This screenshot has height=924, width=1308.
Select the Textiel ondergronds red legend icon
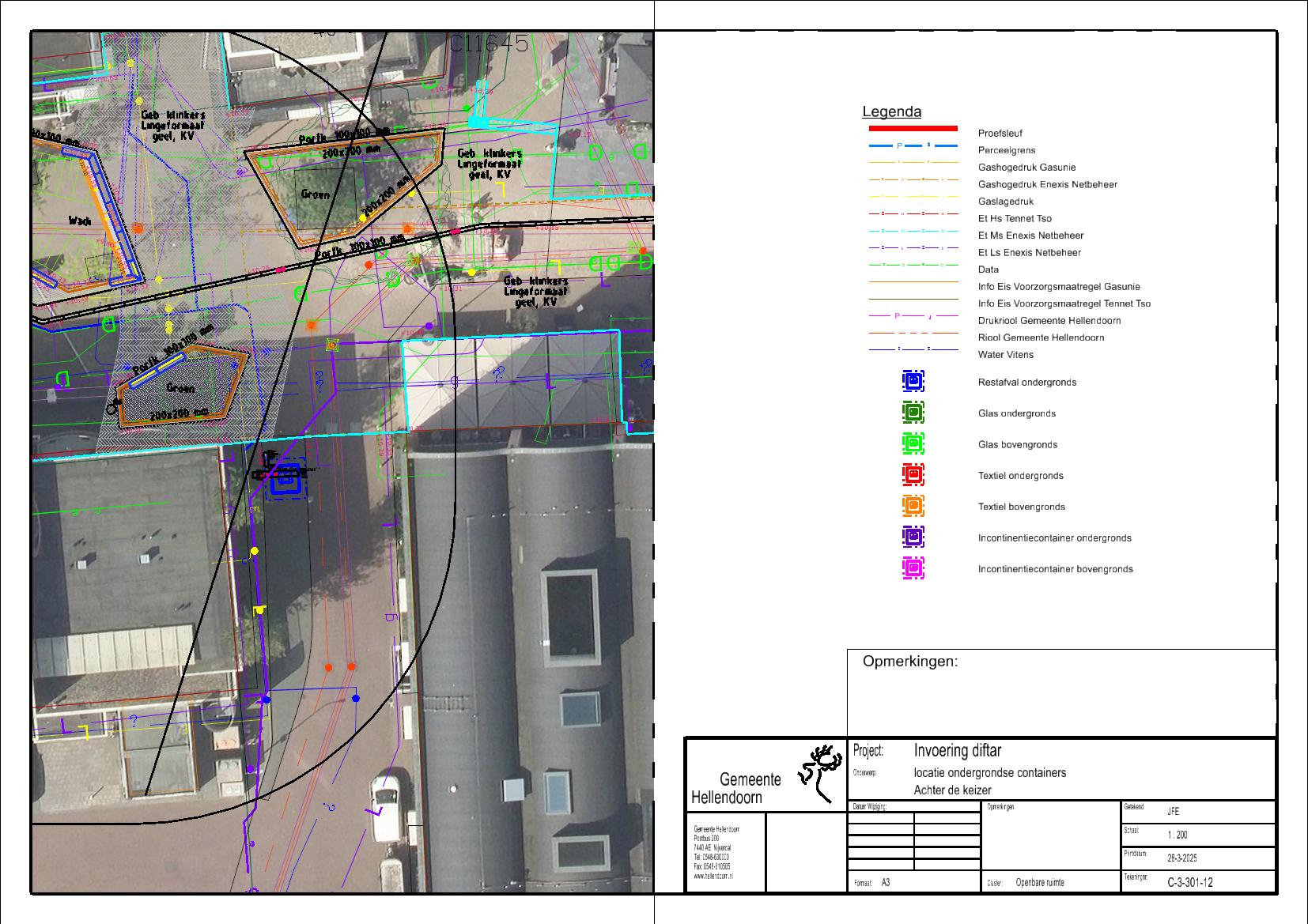[913, 475]
